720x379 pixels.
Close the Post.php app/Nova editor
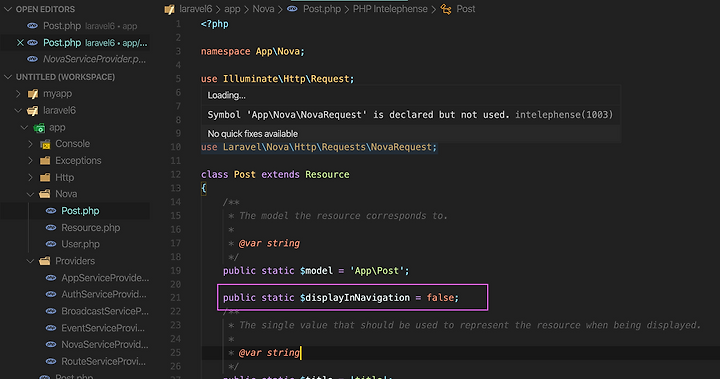(20, 43)
